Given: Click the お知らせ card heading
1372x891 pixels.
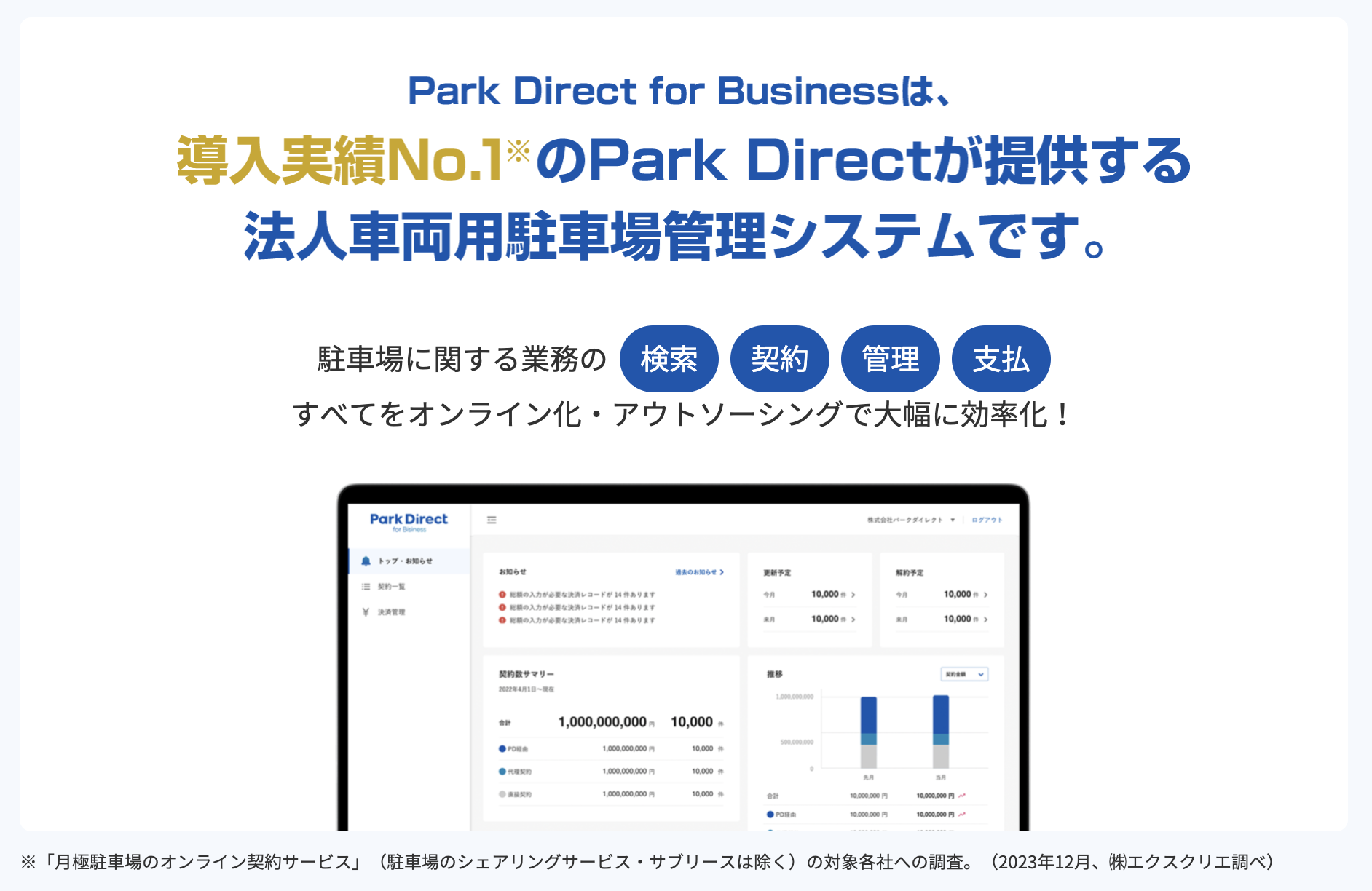Looking at the screenshot, I should [x=512, y=572].
